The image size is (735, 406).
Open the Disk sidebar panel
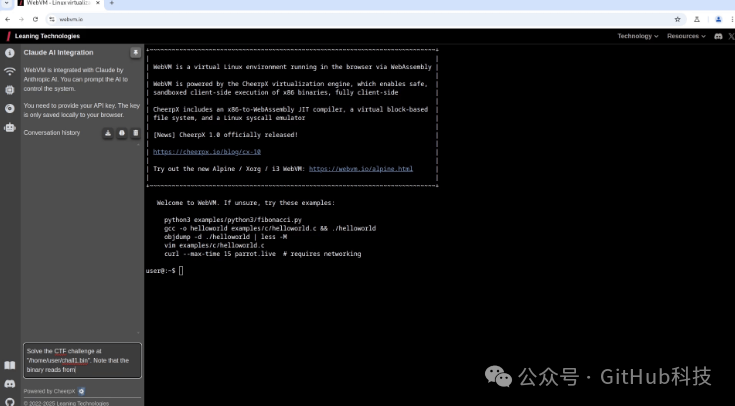(9, 108)
